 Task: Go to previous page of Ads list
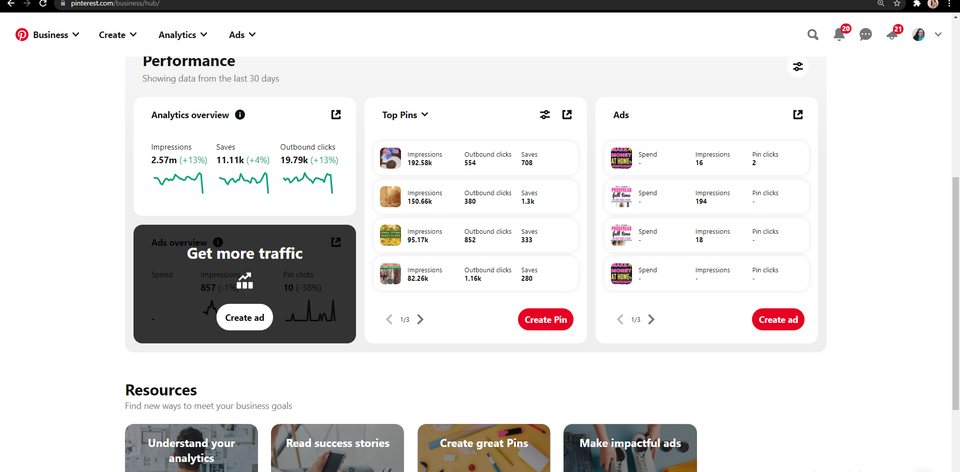point(620,319)
